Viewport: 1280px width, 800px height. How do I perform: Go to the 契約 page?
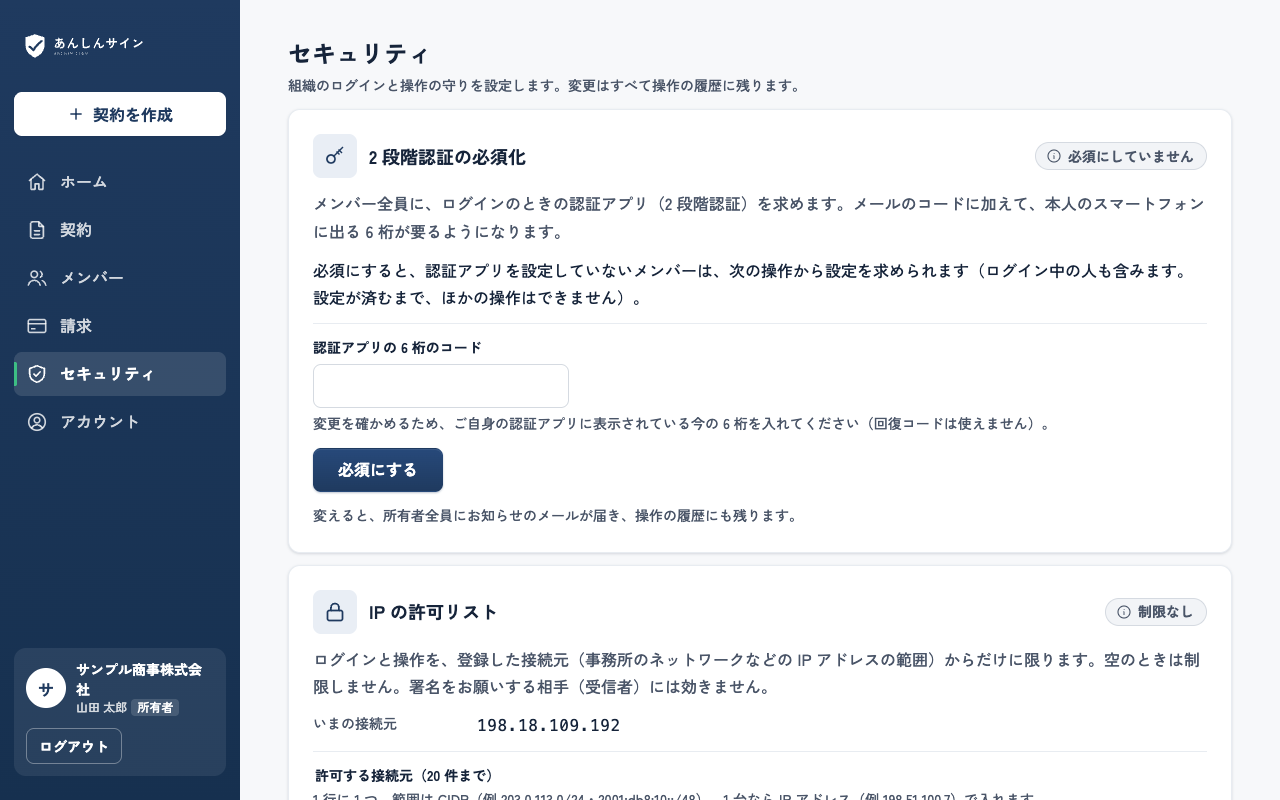[120, 230]
